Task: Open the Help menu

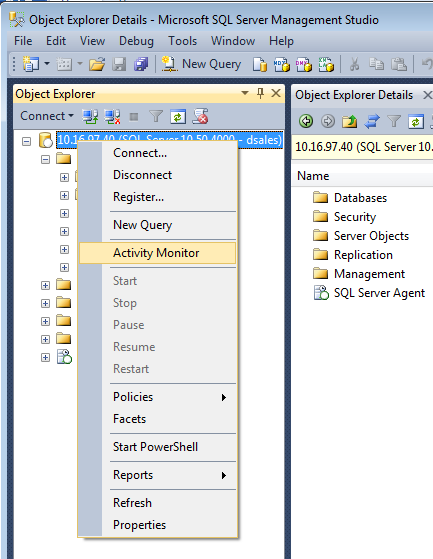Action: pyautogui.click(x=281, y=41)
